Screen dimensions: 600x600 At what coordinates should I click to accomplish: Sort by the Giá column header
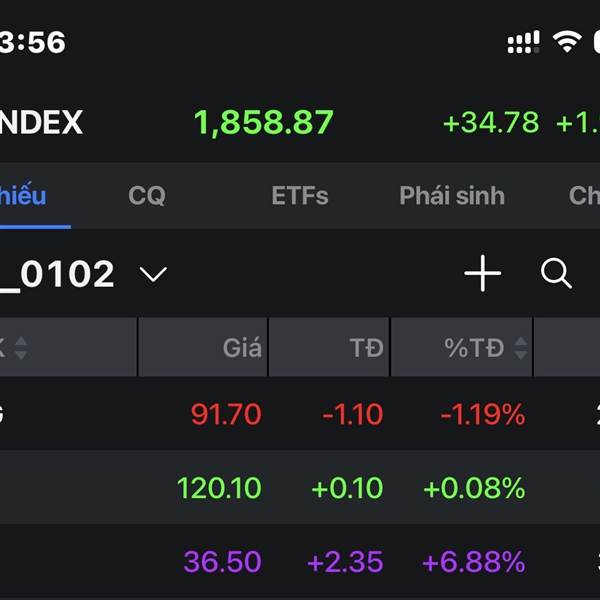(x=242, y=348)
